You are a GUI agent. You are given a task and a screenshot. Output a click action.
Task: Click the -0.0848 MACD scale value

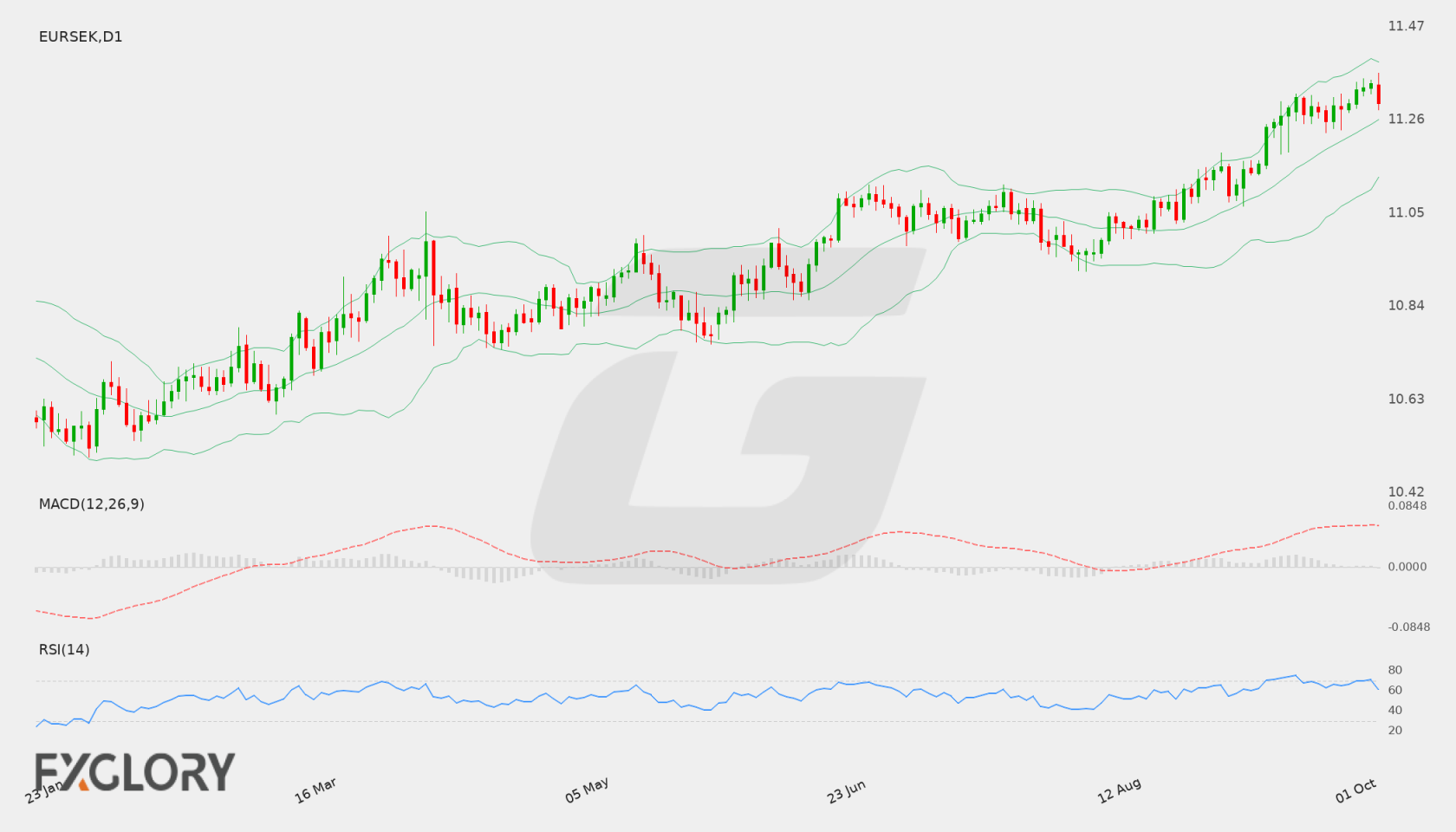coord(1409,627)
